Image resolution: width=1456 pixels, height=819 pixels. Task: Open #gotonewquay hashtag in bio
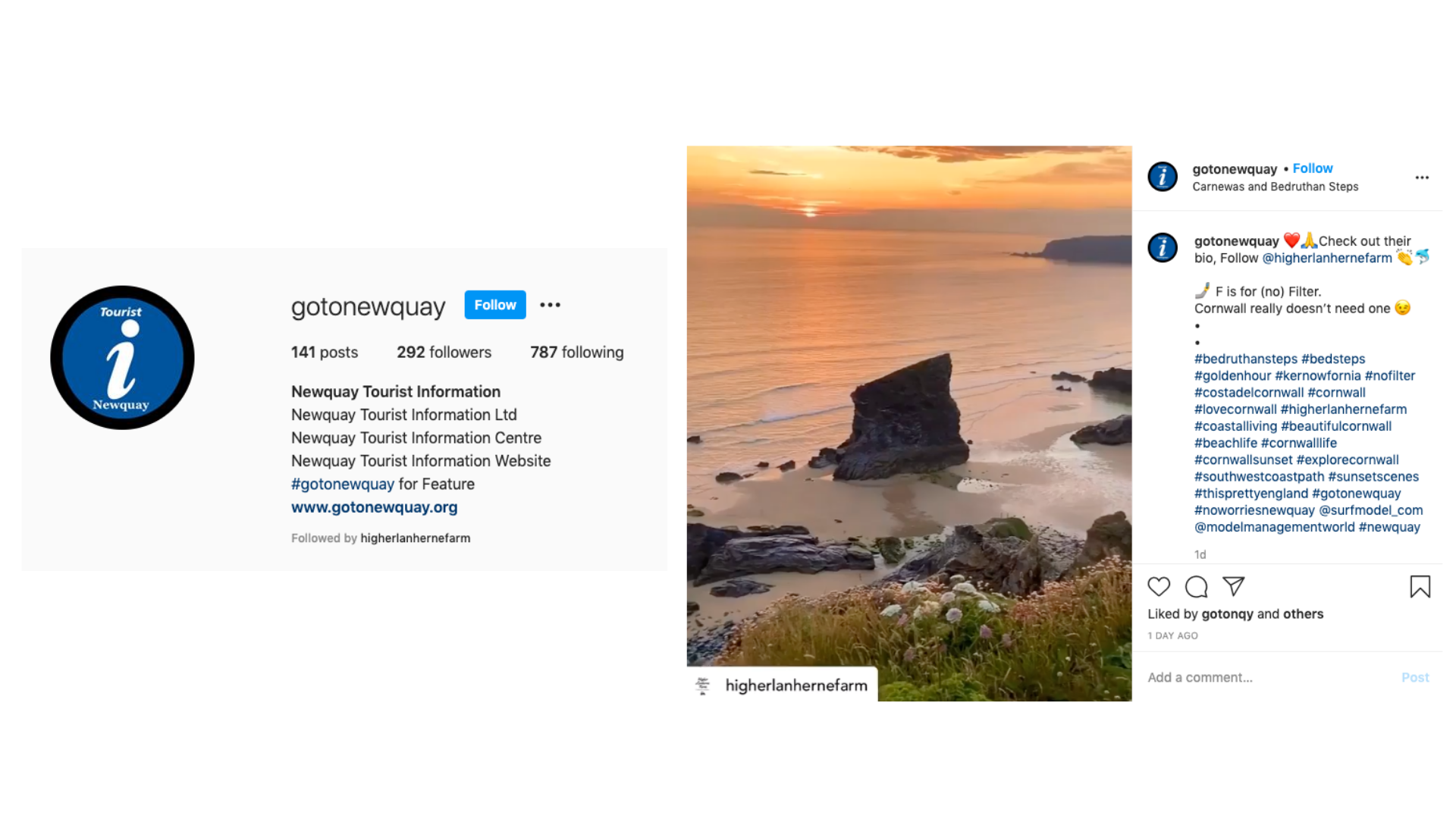tap(342, 484)
